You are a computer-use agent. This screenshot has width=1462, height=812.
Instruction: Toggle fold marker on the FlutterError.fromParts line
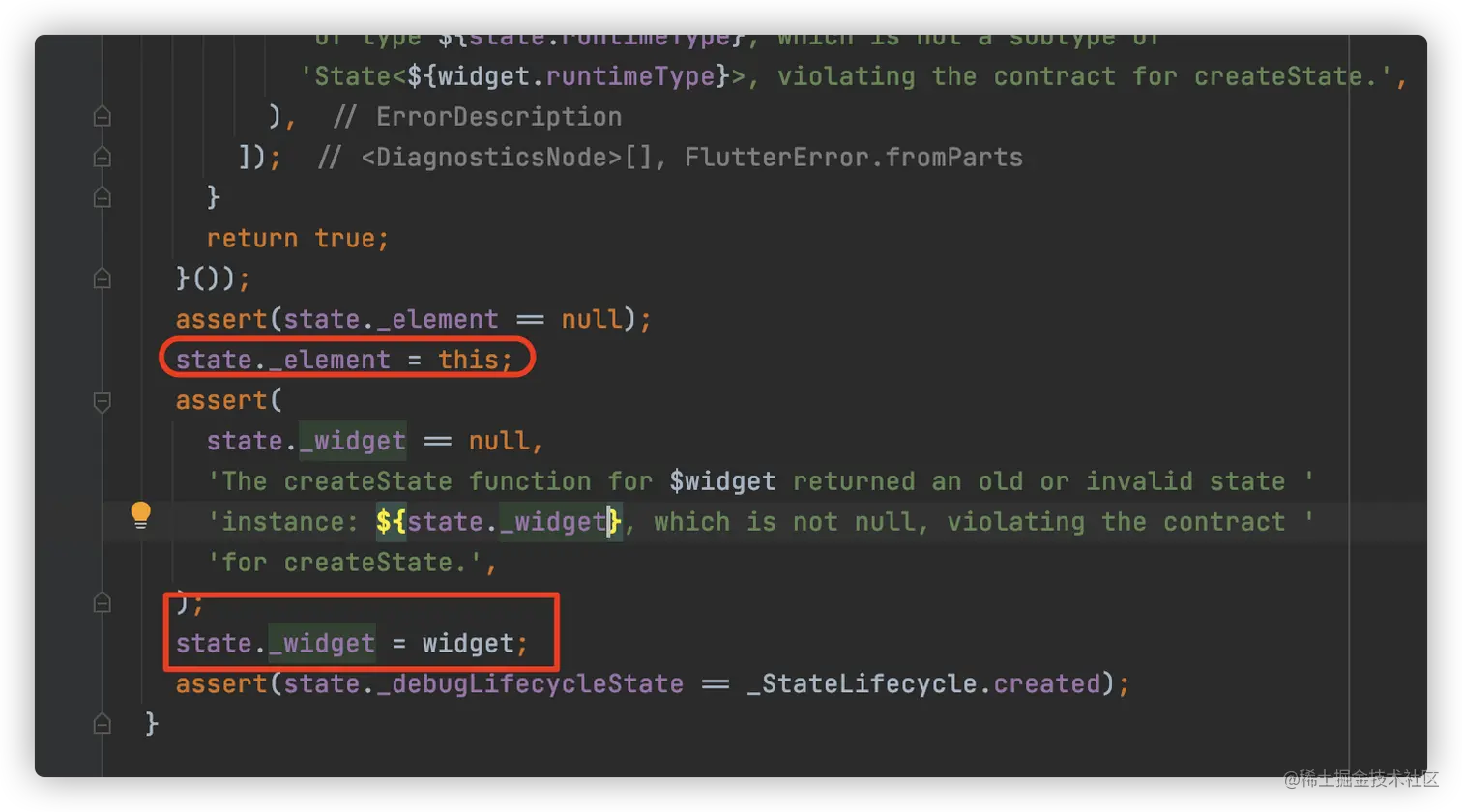click(102, 158)
